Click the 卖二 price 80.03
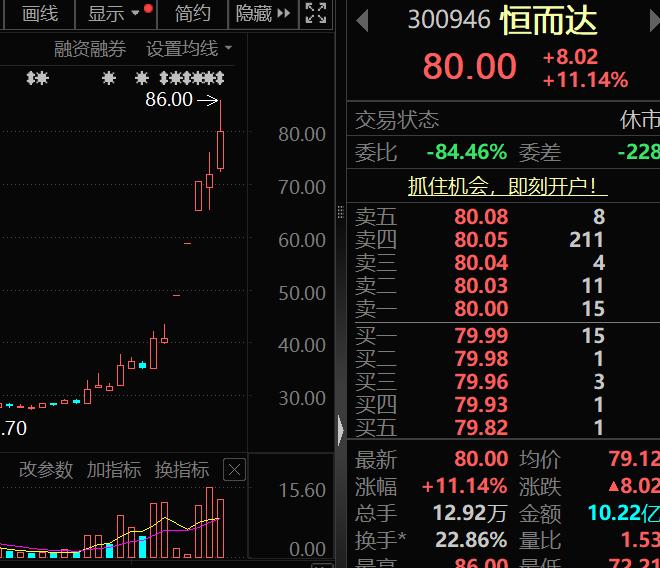This screenshot has height=568, width=660. [481, 286]
